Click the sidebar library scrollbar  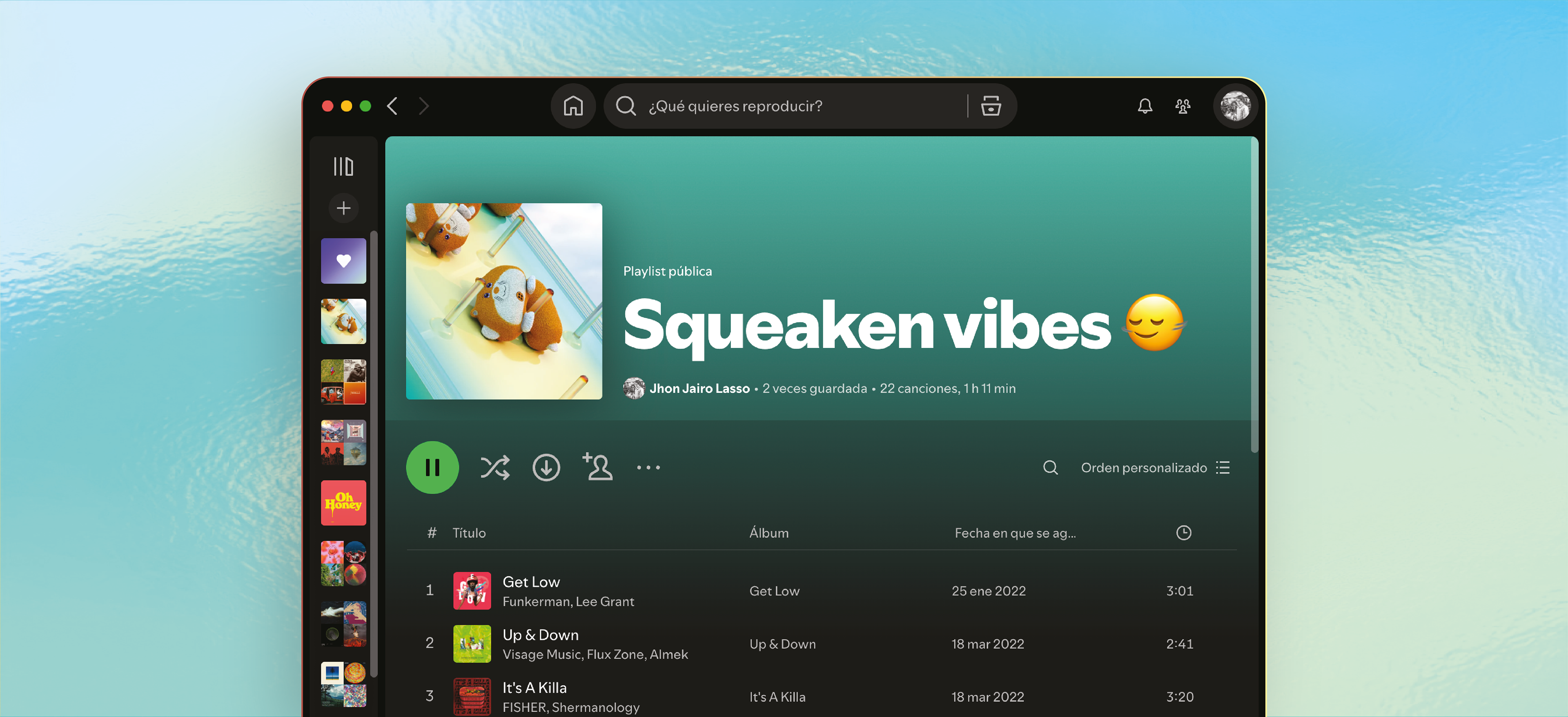374,454
